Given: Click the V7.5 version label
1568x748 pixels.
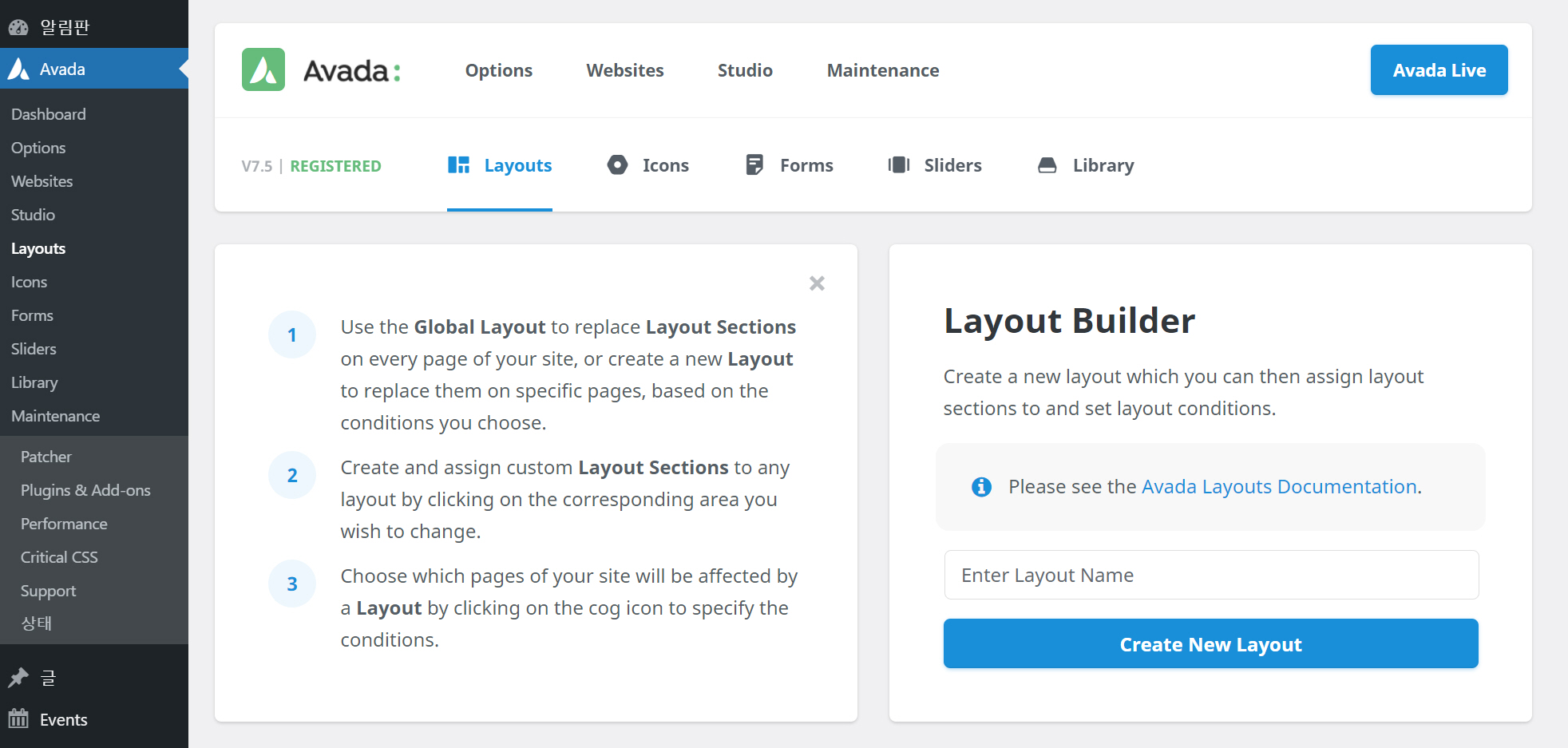Looking at the screenshot, I should [x=257, y=166].
